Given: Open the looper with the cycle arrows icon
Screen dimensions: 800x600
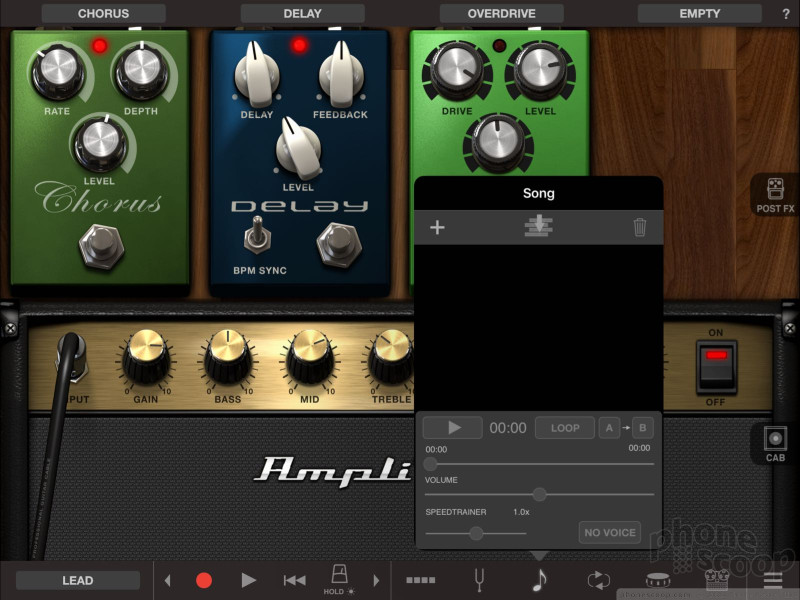Looking at the screenshot, I should pos(598,580).
